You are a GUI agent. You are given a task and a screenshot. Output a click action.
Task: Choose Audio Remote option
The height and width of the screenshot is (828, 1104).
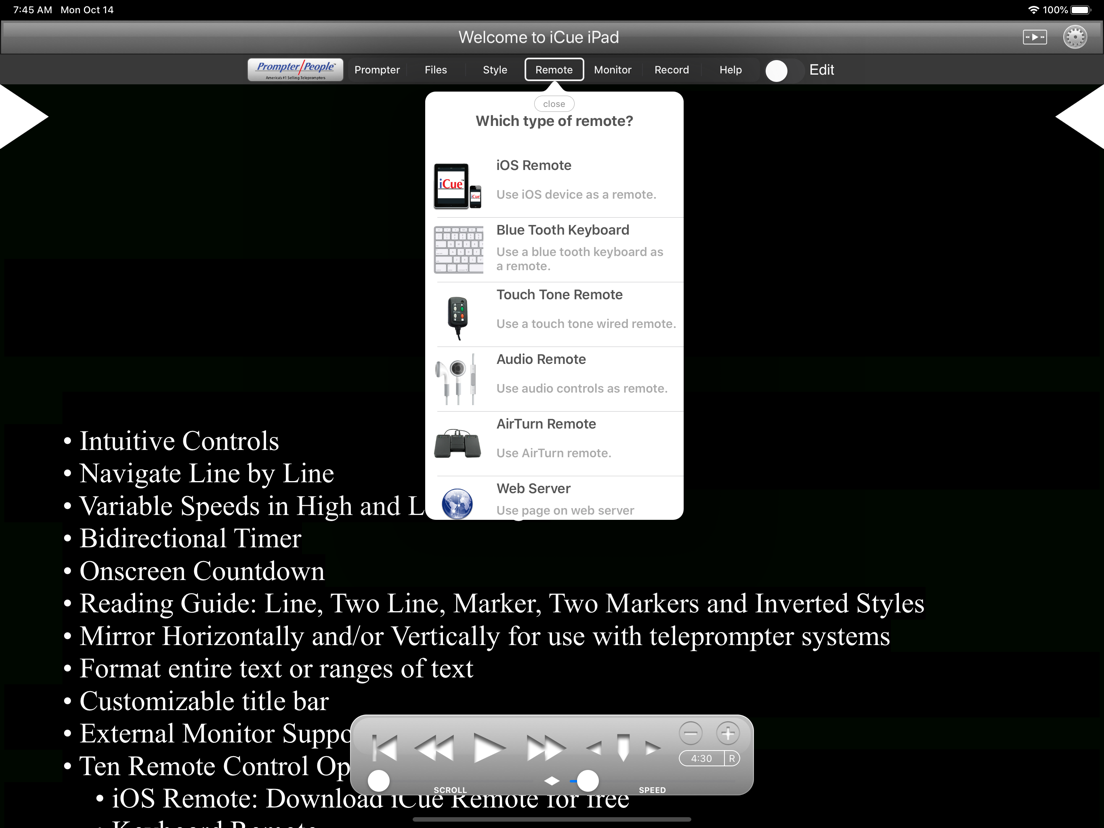point(554,380)
